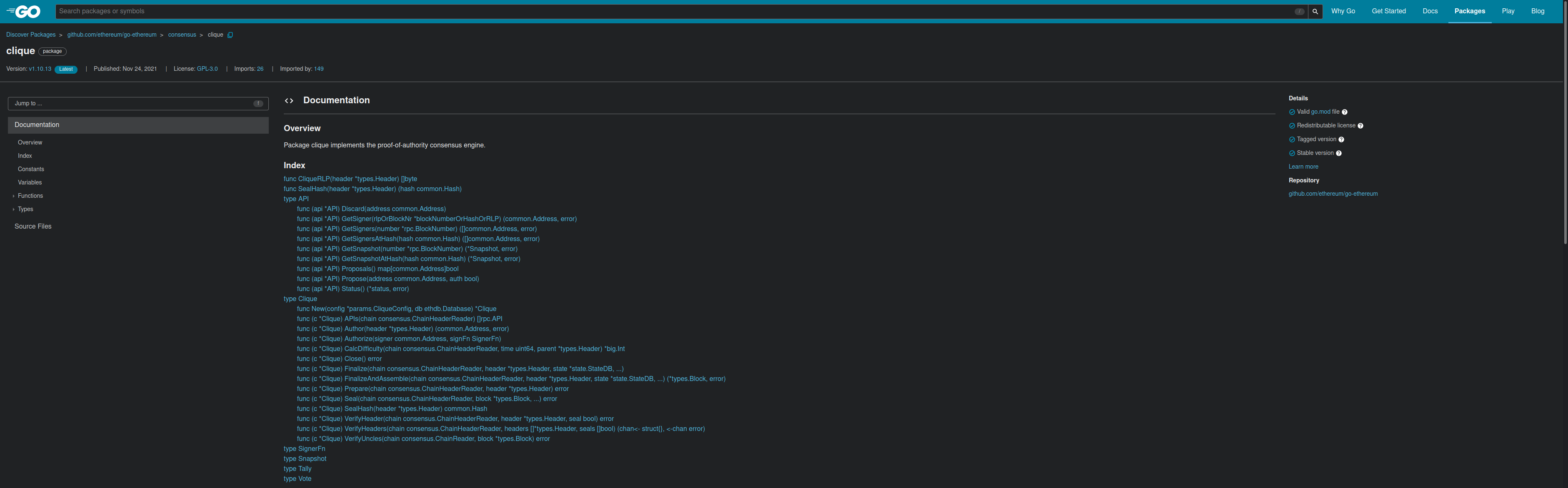Viewport: 1568px width, 488px height.
Task: Open API GetSnapshot method link
Action: (x=407, y=249)
